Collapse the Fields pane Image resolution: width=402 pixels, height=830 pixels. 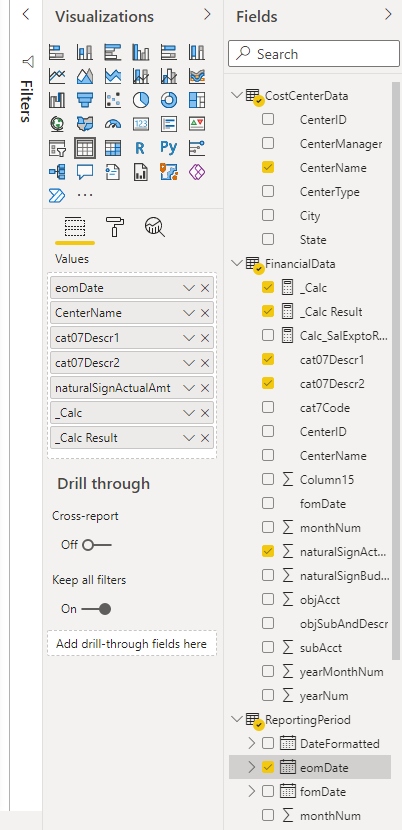[x=388, y=14]
